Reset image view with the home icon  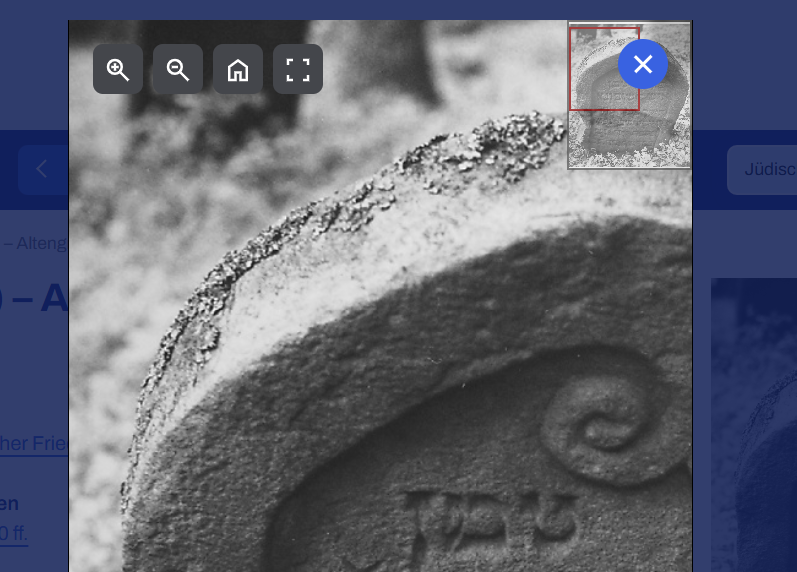click(x=238, y=69)
